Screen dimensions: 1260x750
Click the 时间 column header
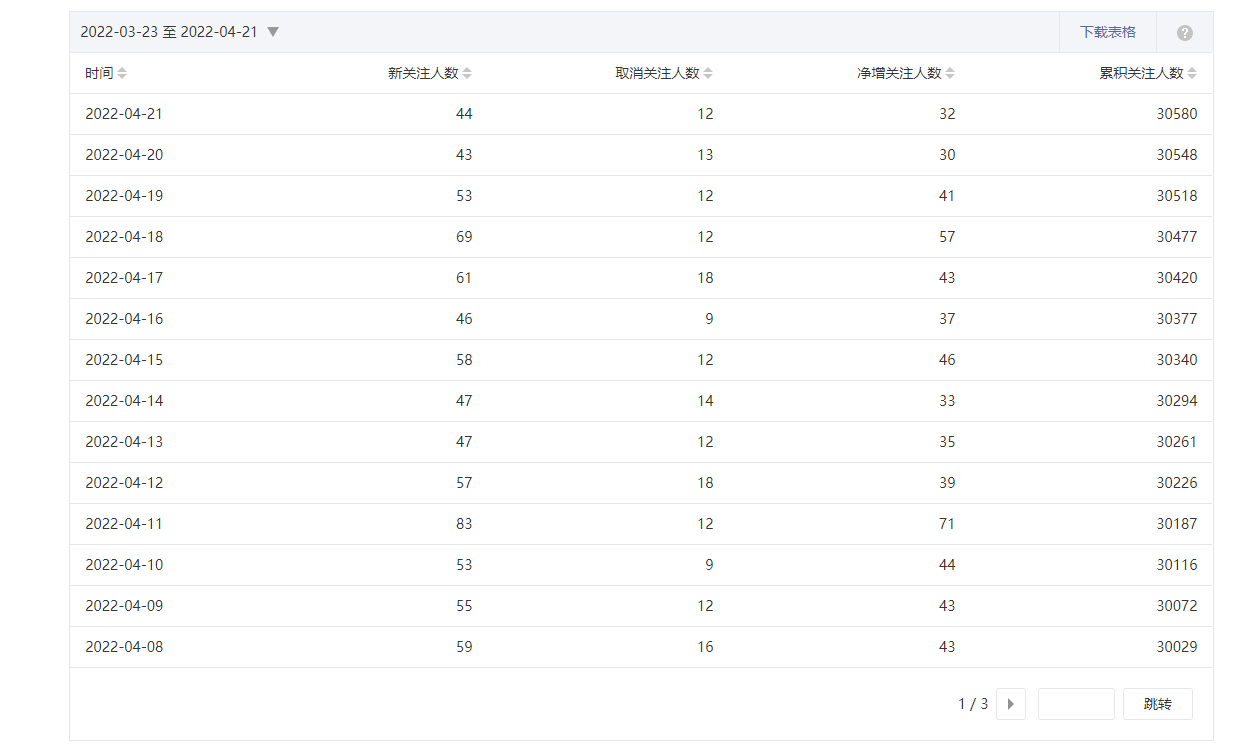tap(99, 74)
